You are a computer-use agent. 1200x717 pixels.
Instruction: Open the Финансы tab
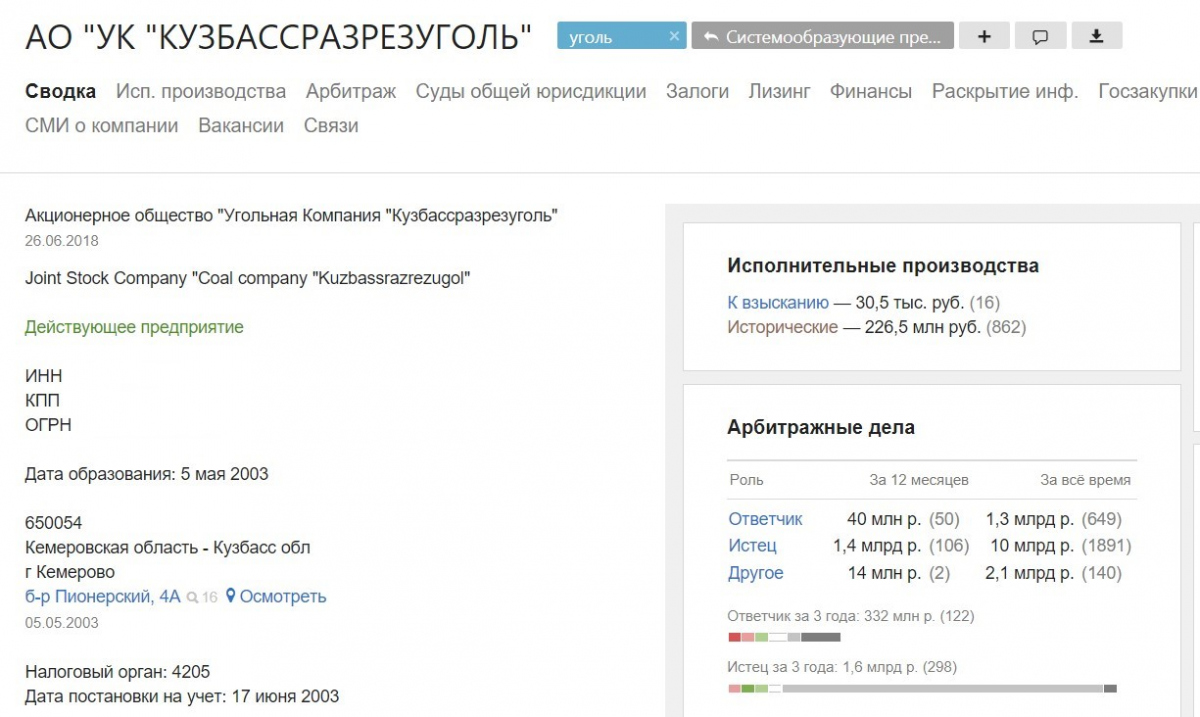point(871,91)
